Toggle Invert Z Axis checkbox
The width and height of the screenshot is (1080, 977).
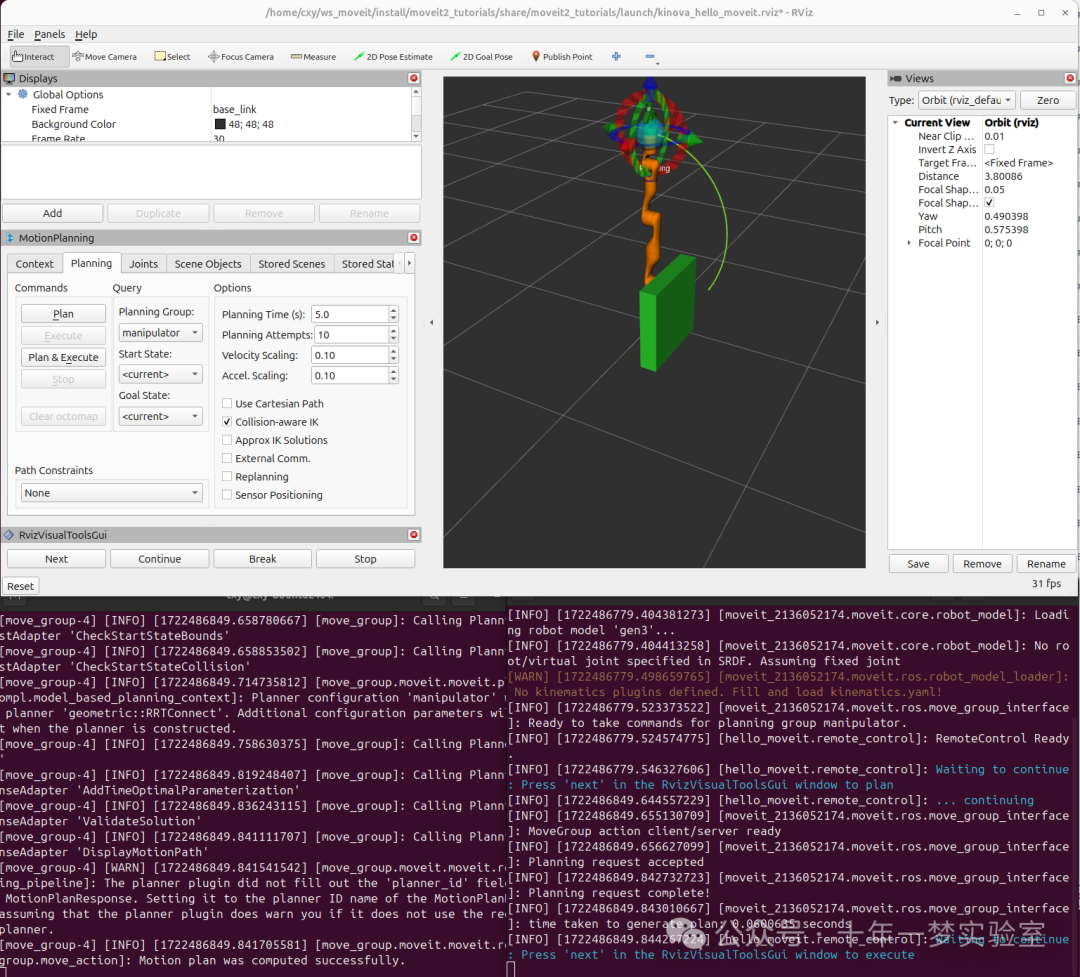[989, 150]
